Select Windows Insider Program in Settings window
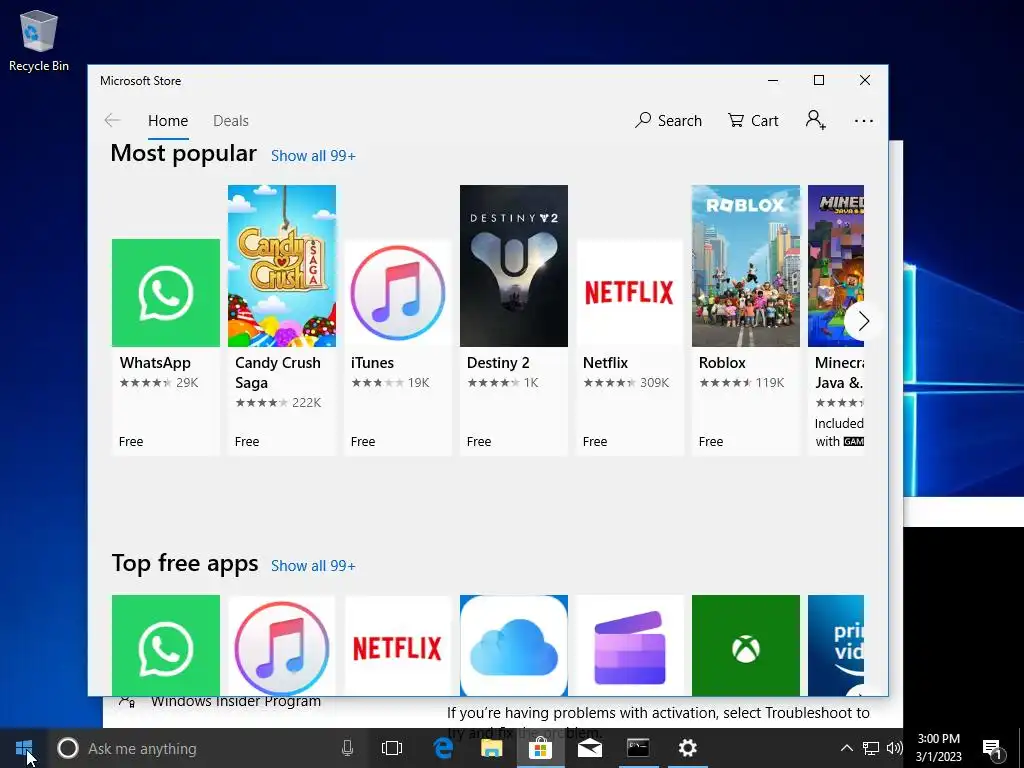The image size is (1024, 768). (236, 701)
